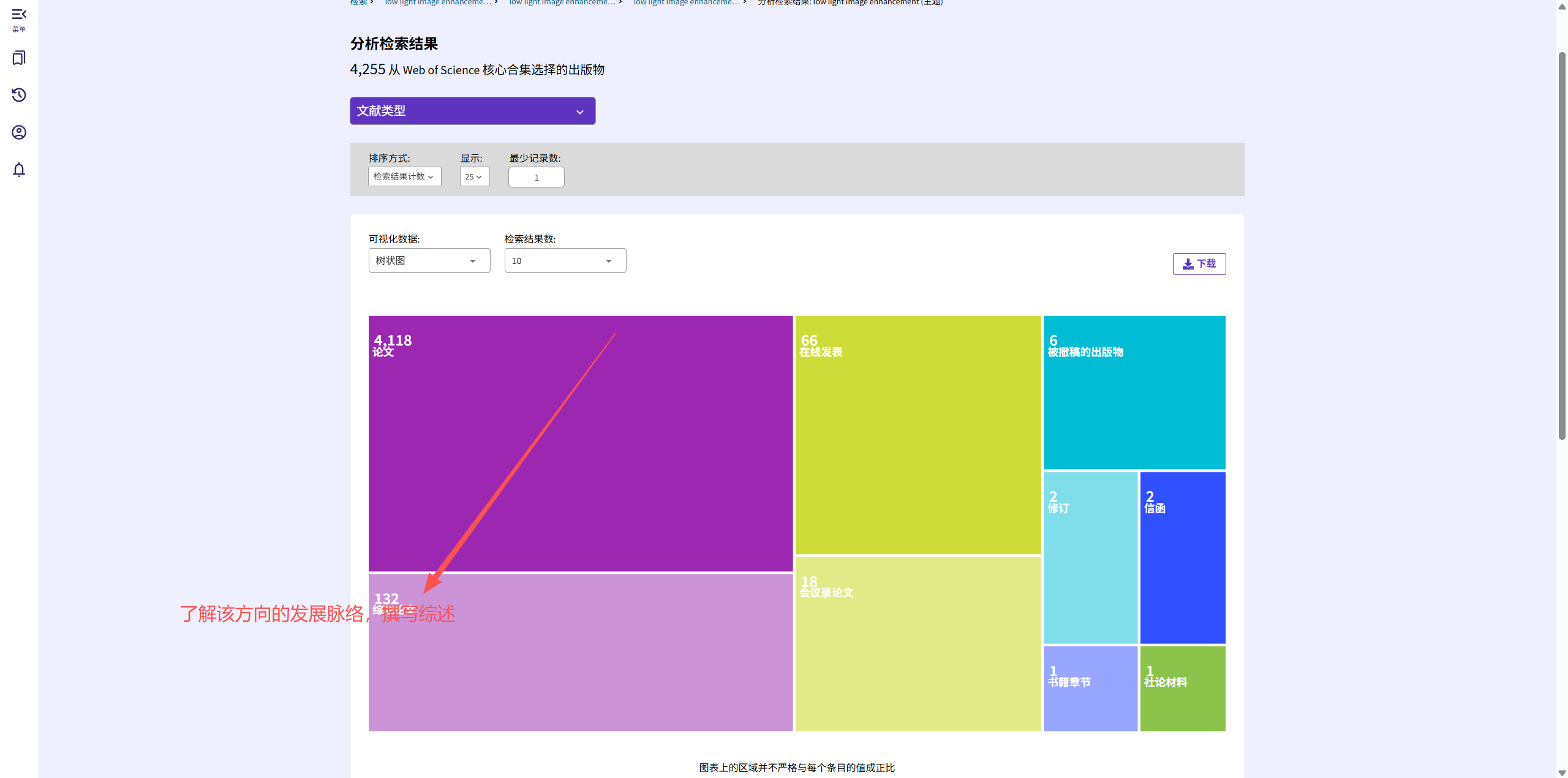
Task: Collapse the sidebar menu icon
Action: click(19, 14)
